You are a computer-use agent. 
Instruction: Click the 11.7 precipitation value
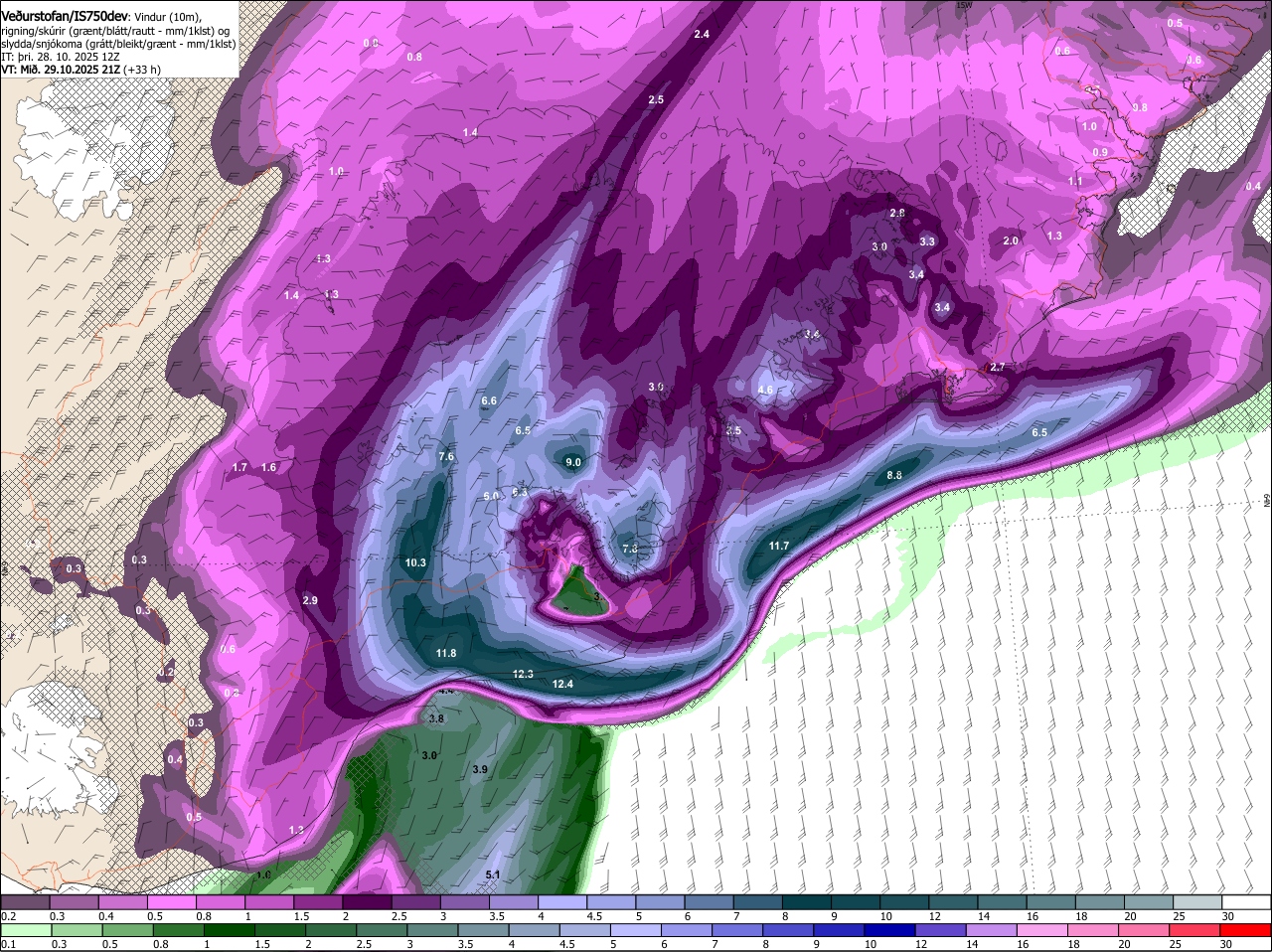(779, 546)
